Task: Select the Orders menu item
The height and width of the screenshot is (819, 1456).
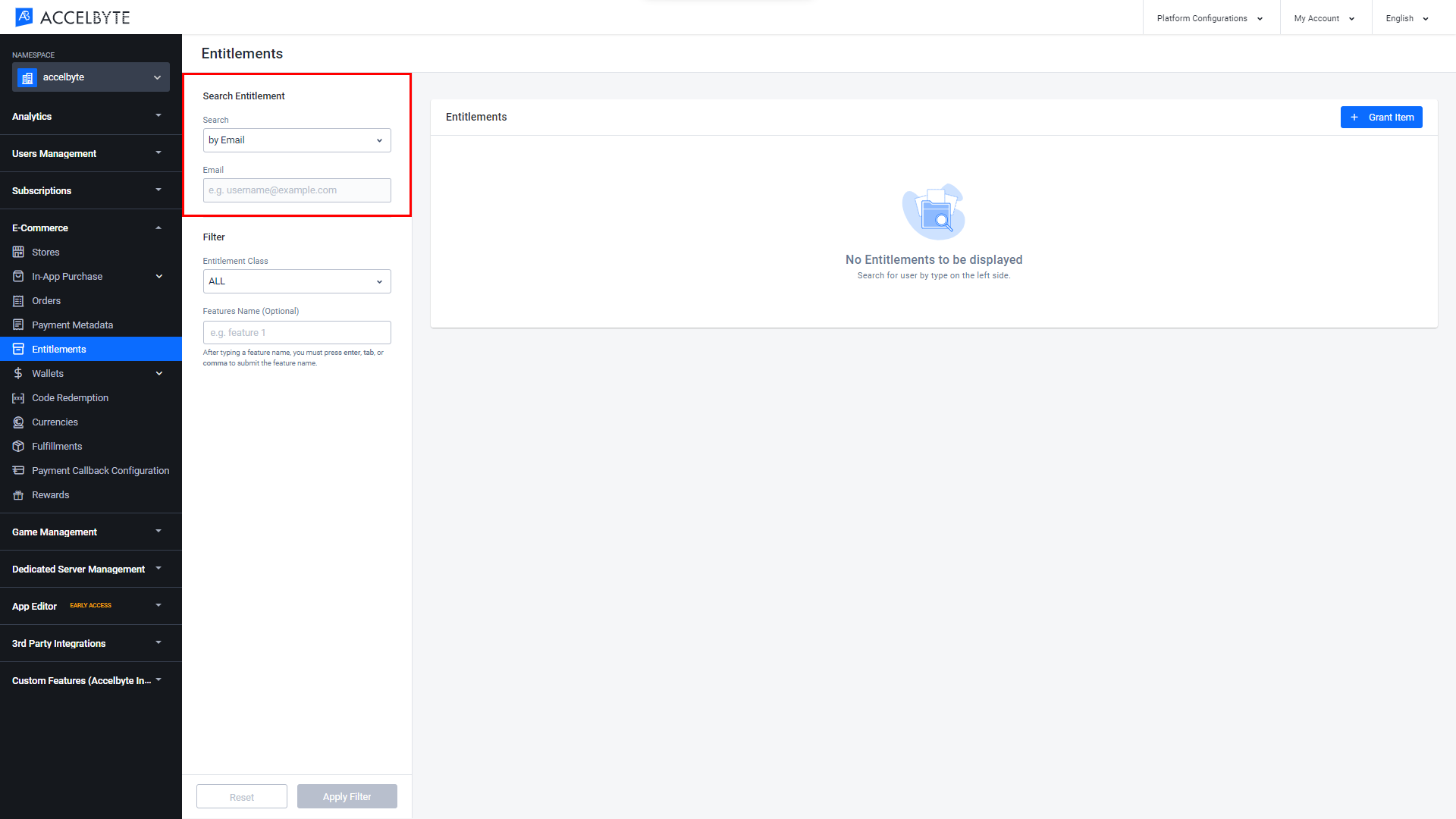Action: 46,300
